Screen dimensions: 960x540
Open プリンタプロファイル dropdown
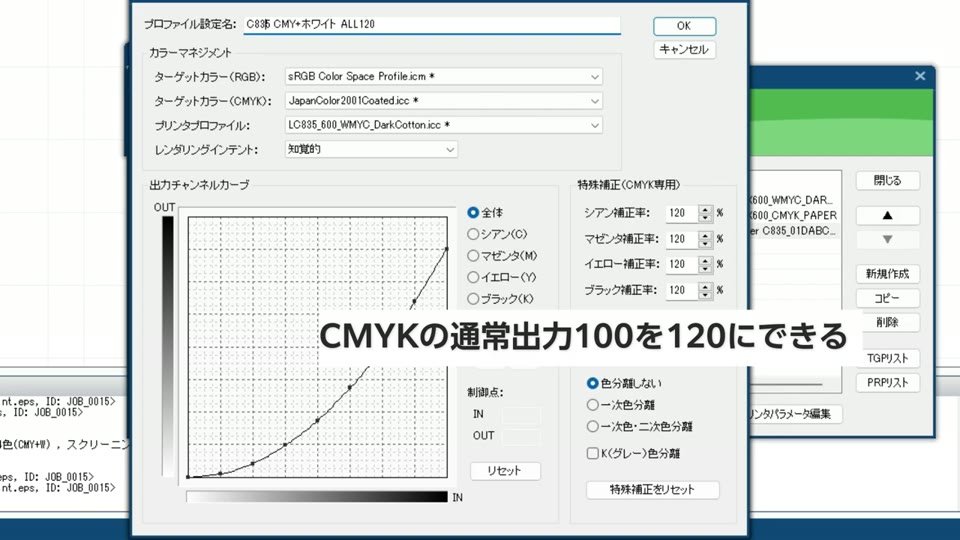coord(443,125)
